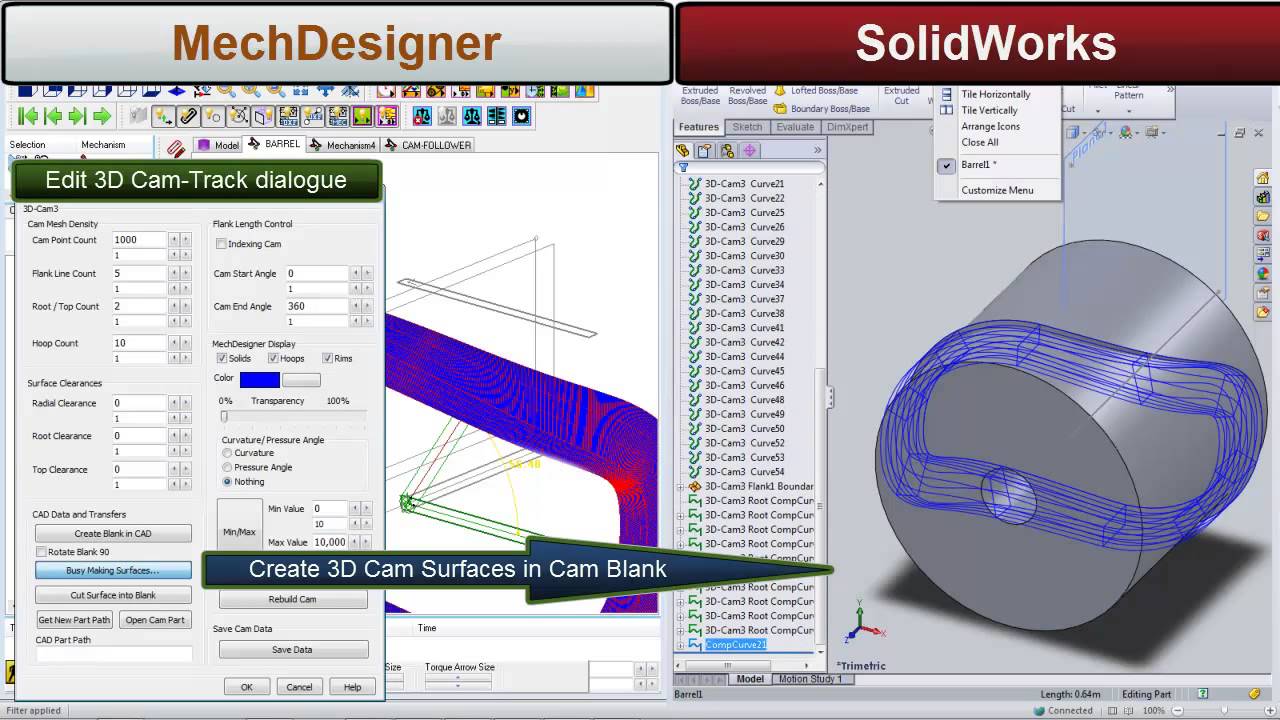Toggle the Rims display checkbox
Screen dimensions: 1280x720
click(327, 358)
